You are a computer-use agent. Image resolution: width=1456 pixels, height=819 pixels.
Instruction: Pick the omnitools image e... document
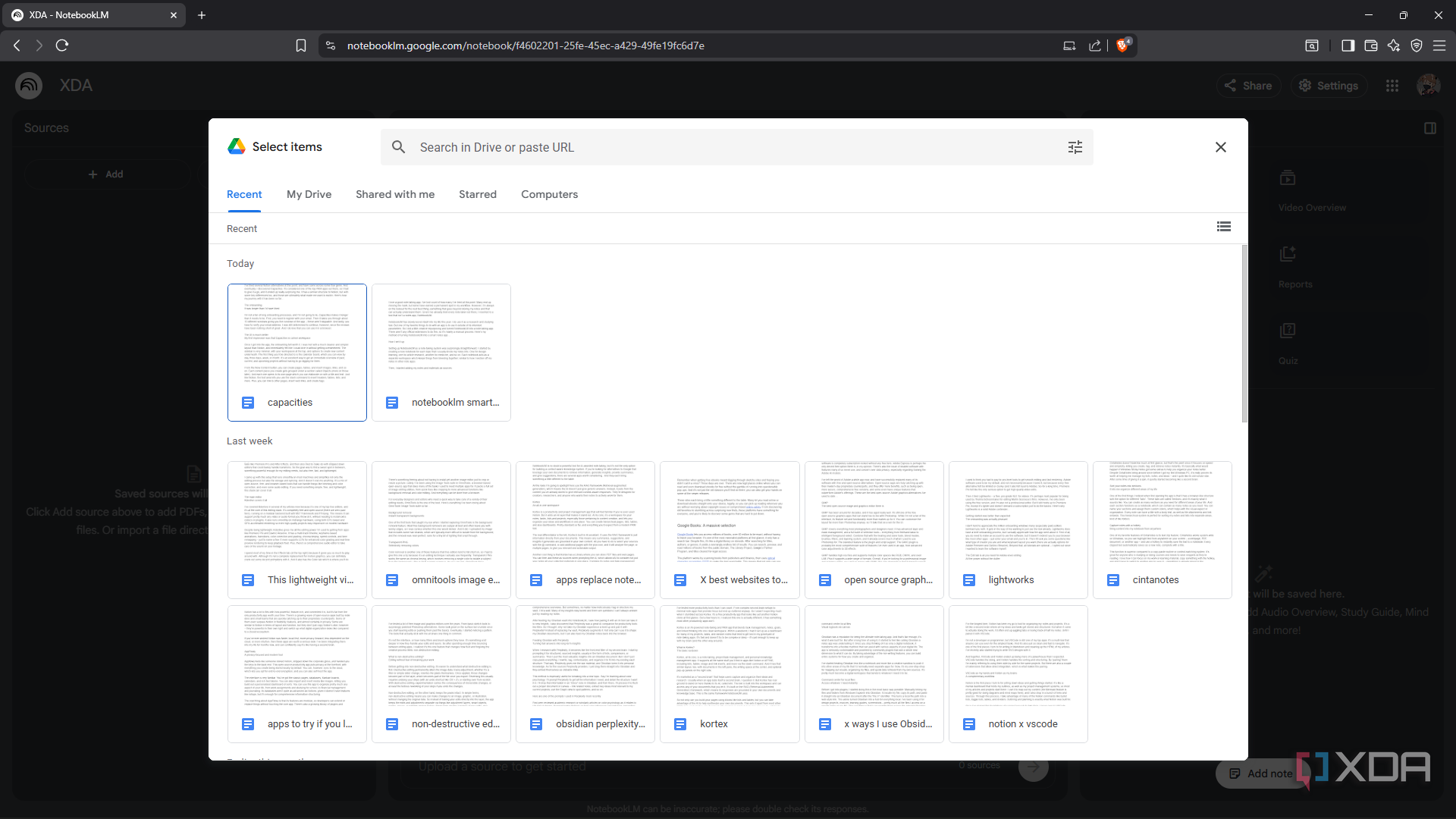click(x=441, y=530)
